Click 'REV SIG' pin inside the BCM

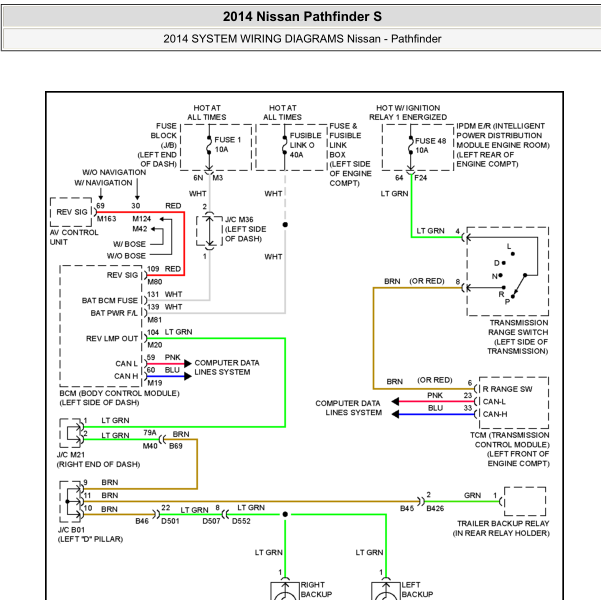(122, 275)
